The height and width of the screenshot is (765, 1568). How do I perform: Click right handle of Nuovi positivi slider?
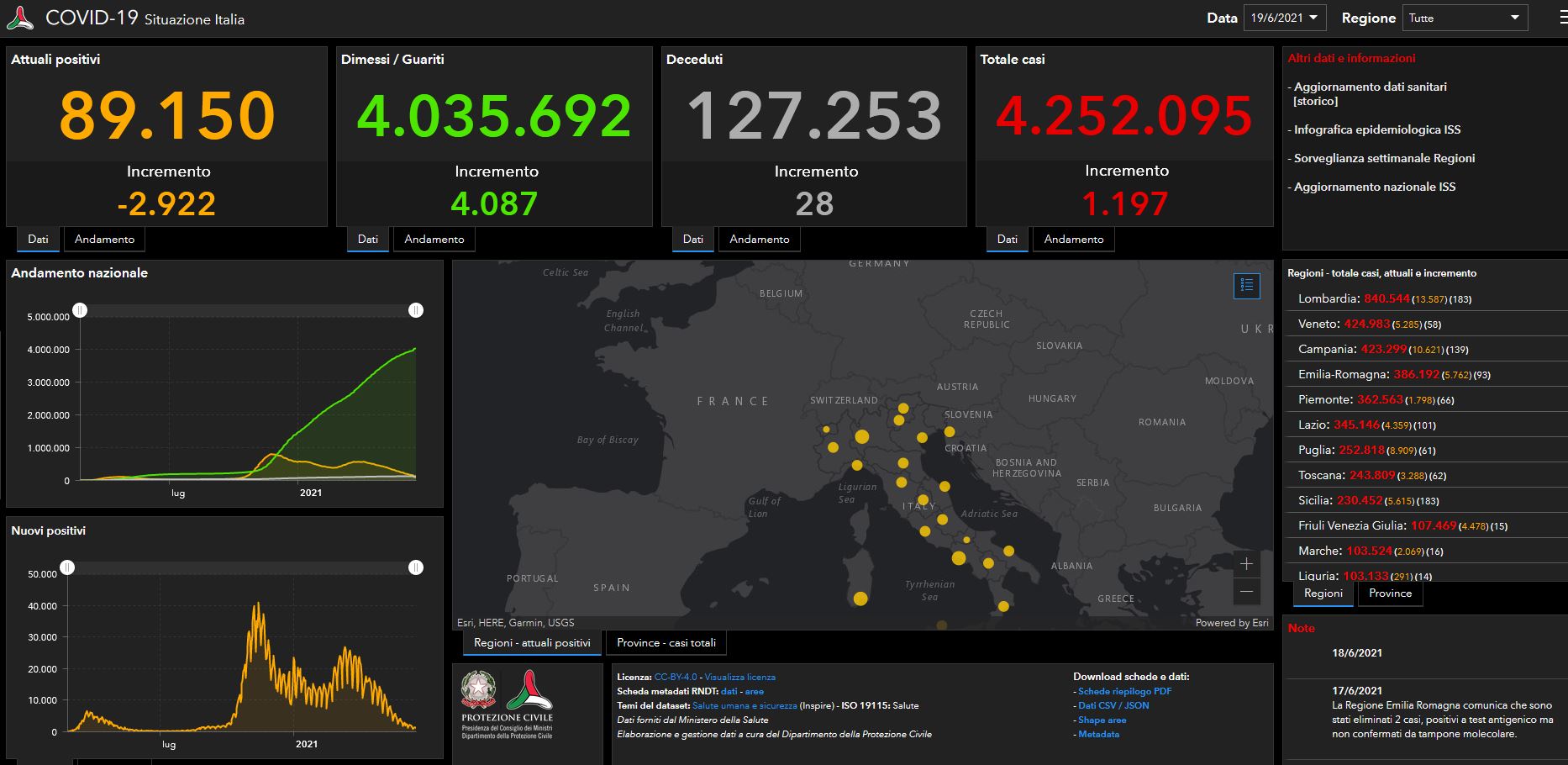pos(415,567)
